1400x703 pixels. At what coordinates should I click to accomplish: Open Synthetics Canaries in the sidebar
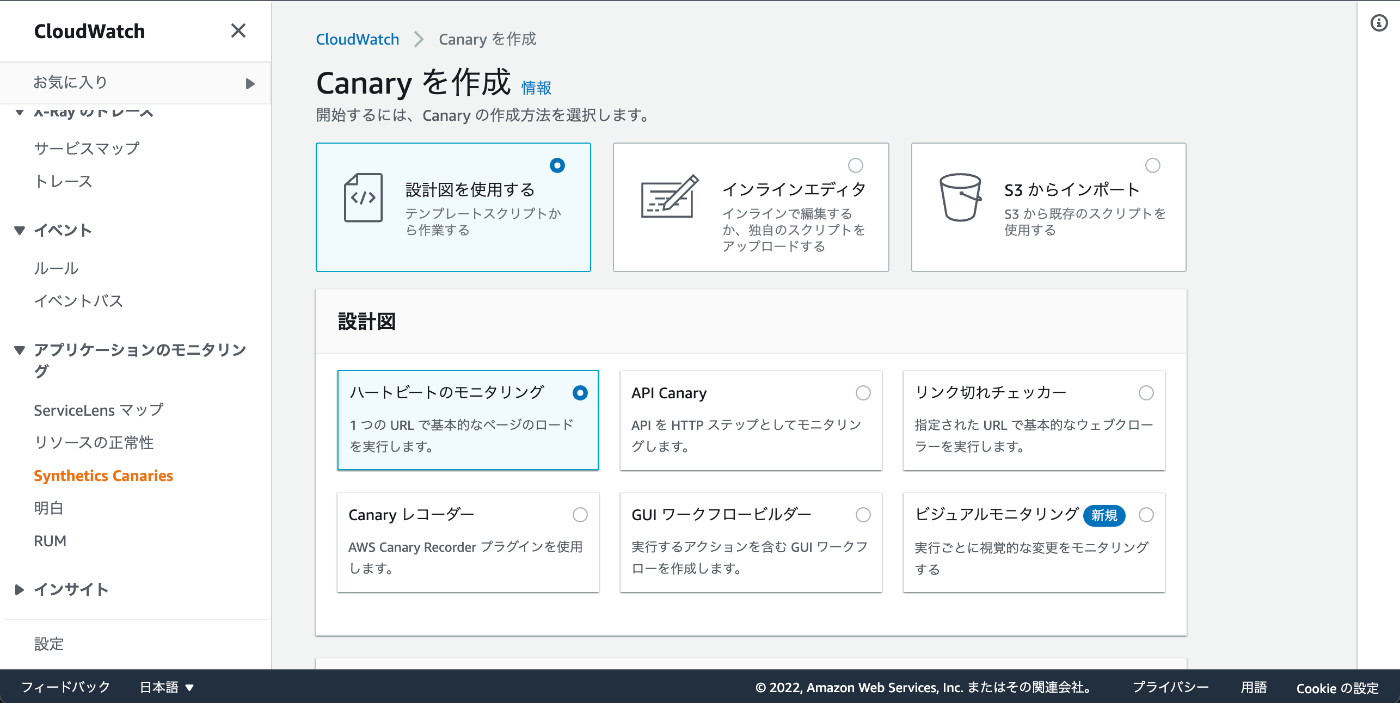103,476
